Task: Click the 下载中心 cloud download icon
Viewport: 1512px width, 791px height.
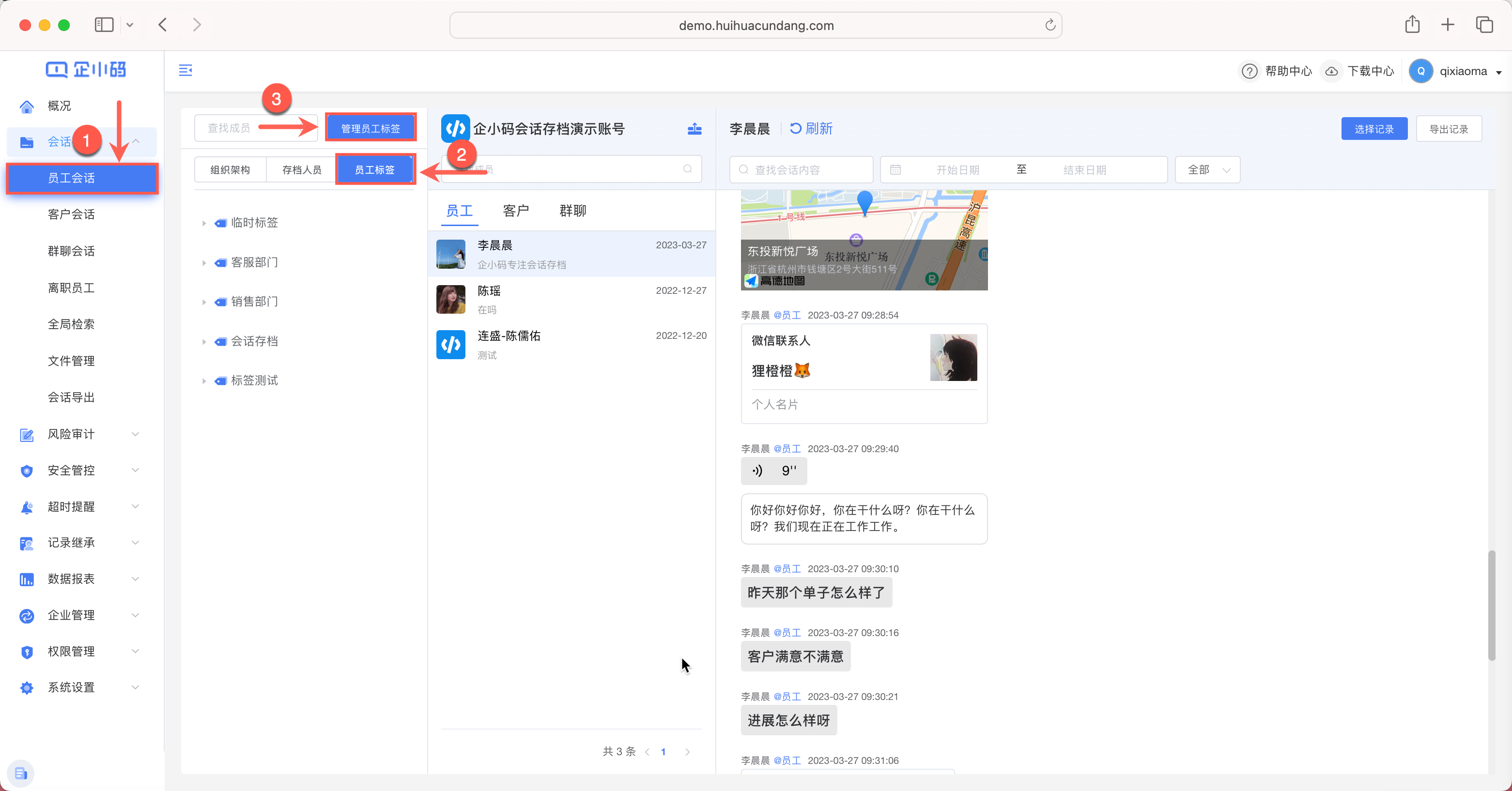Action: 1332,71
